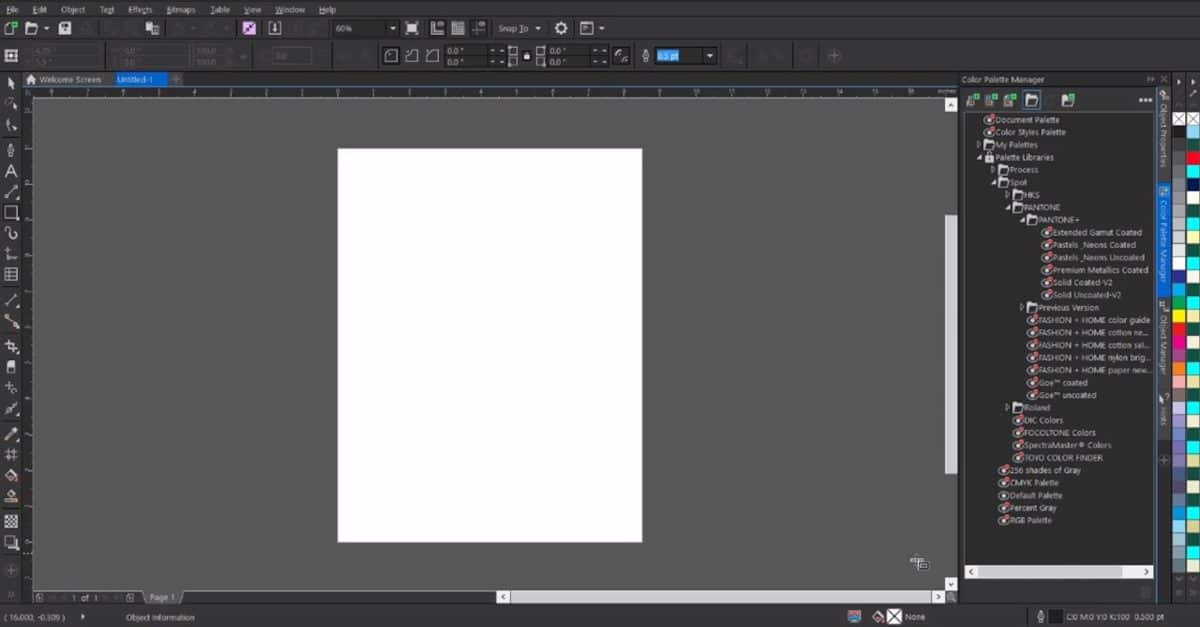Screen dimensions: 1200x627
Task: Select the Rectangle tool
Action: 11,213
